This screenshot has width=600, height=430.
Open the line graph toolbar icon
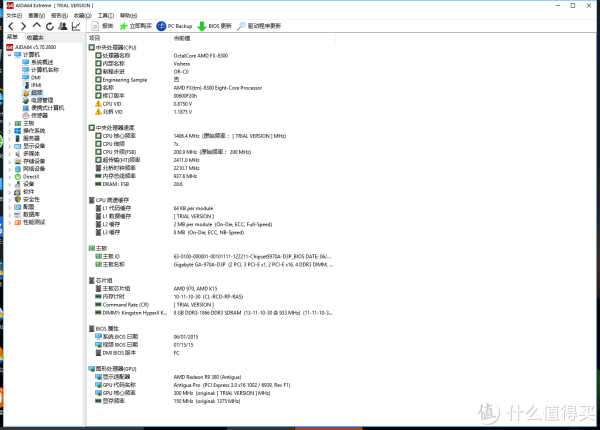(76, 26)
